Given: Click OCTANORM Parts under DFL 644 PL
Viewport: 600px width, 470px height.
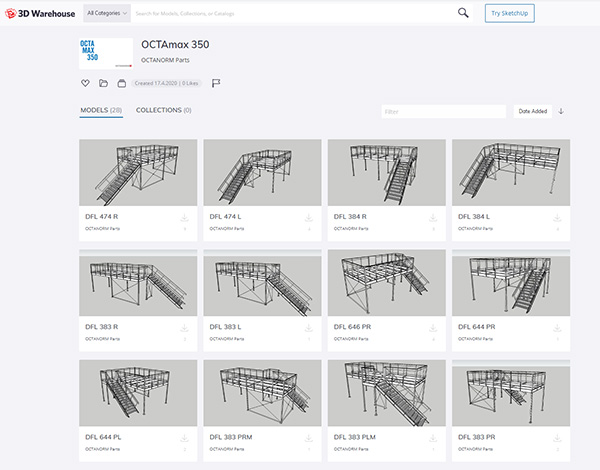Looking at the screenshot, I should click(x=102, y=449).
